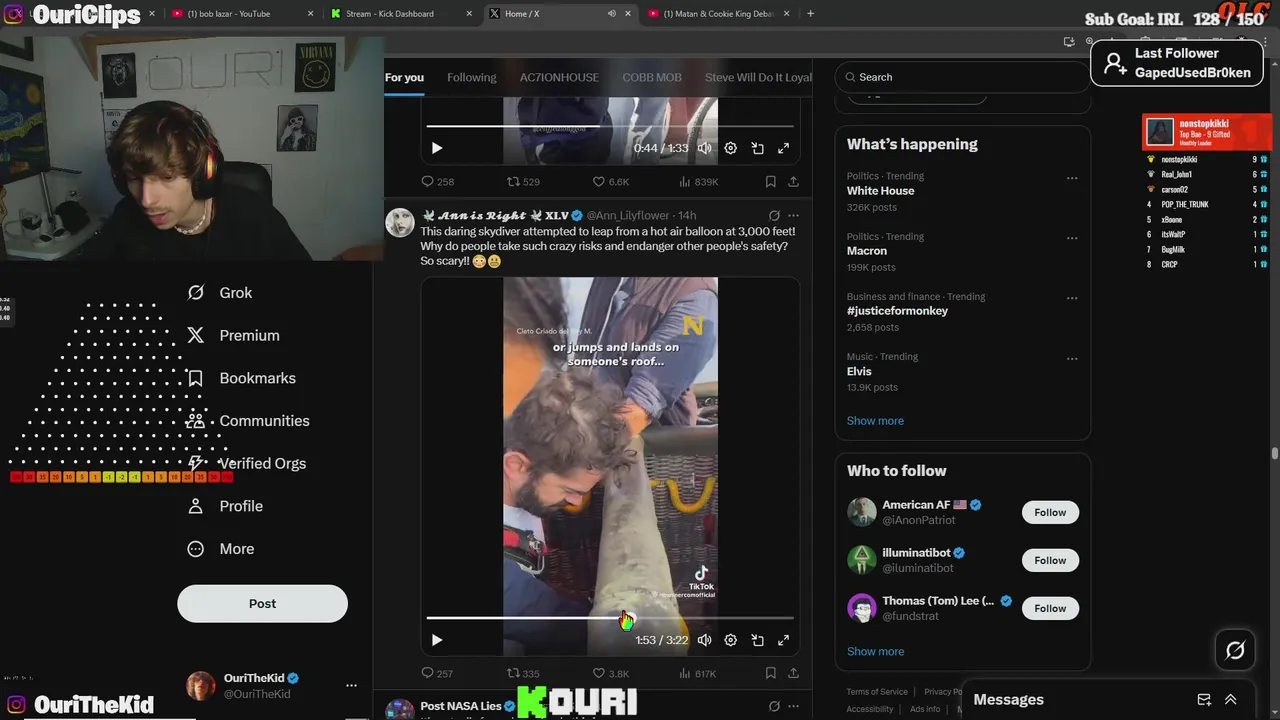Open settings gear on the top video

click(731, 148)
